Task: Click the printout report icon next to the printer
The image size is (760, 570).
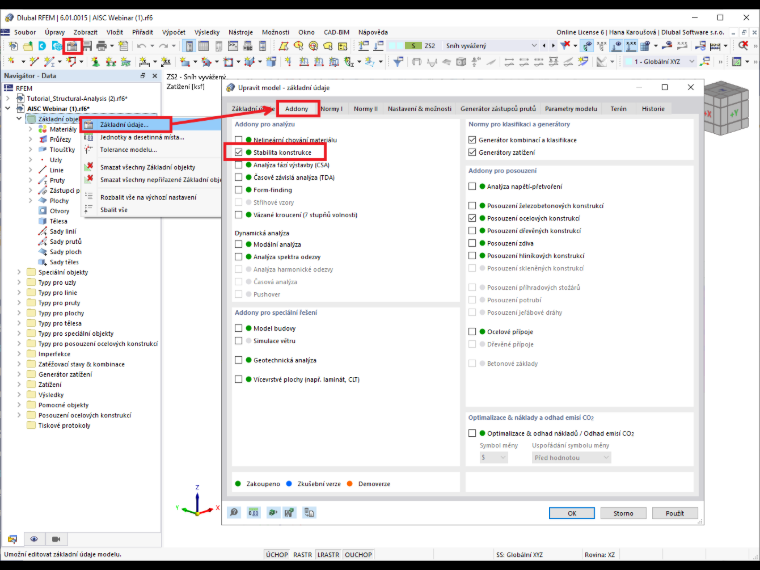Action: [124, 46]
